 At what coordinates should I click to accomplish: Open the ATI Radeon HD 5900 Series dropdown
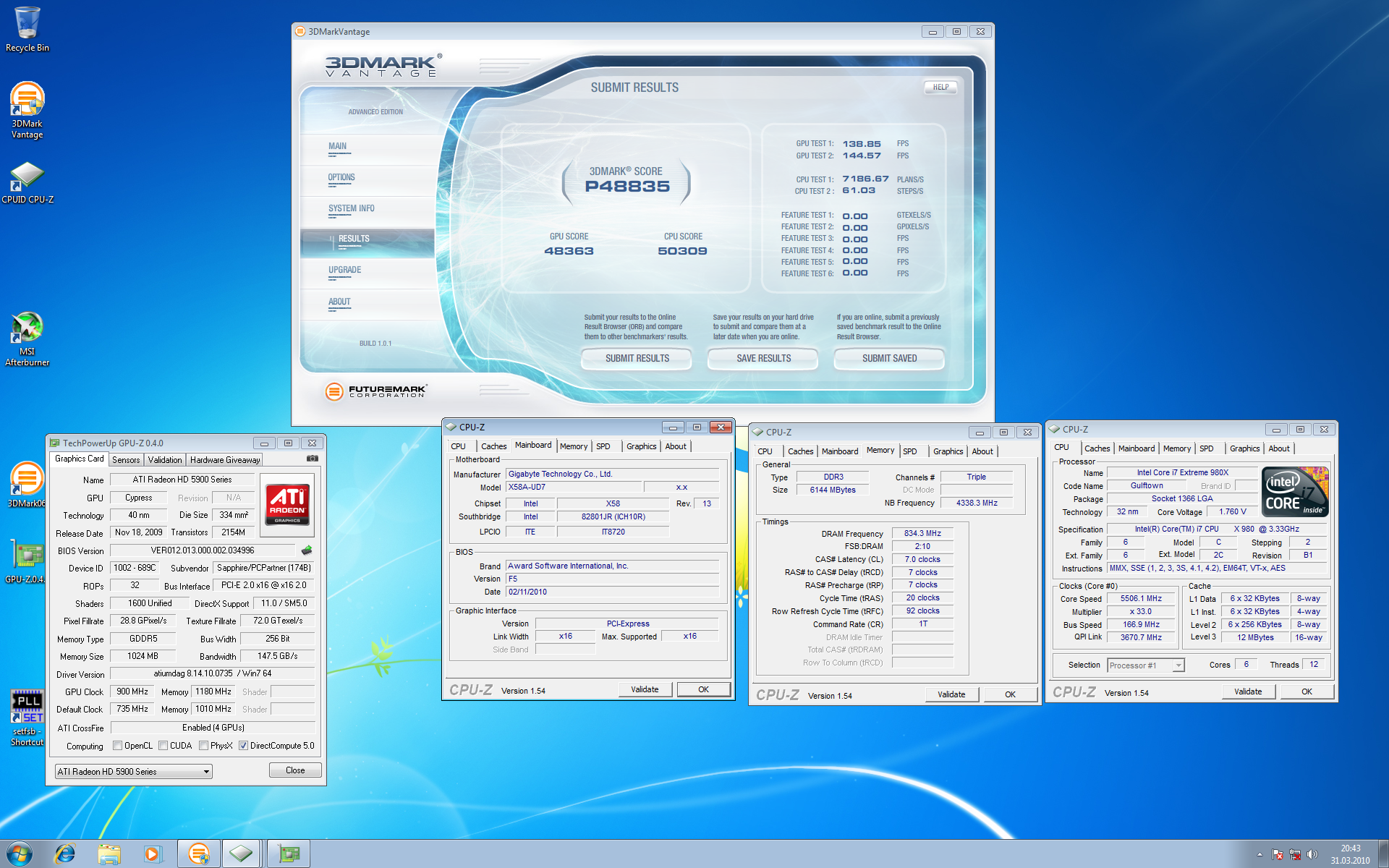tap(133, 772)
